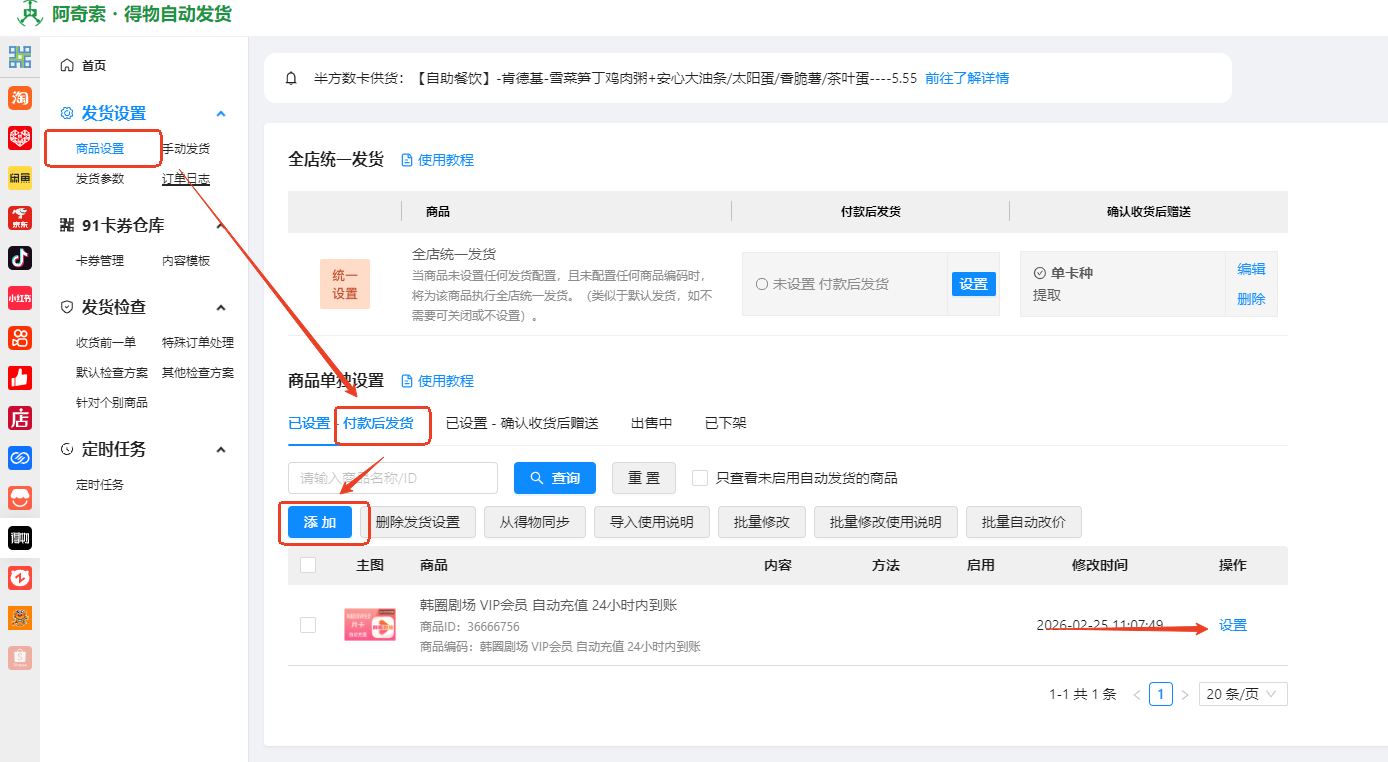Click the blue 添加 button
This screenshot has height=762, width=1388.
click(320, 522)
